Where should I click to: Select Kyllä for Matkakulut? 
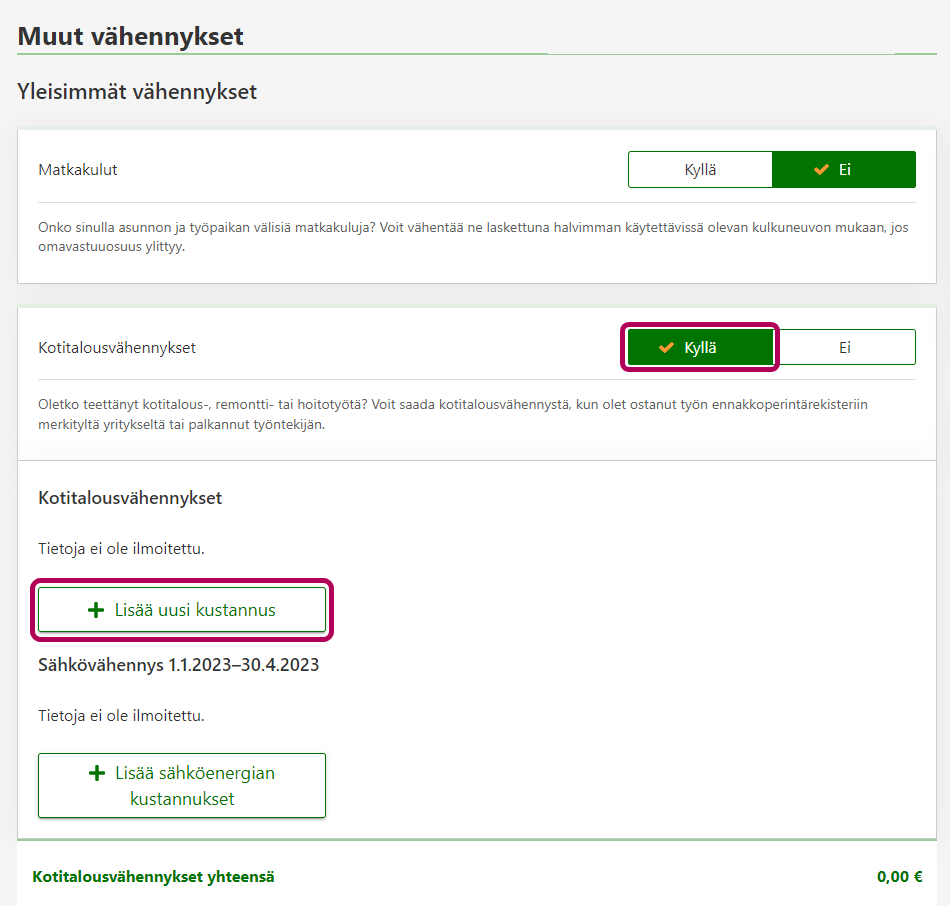(x=700, y=170)
